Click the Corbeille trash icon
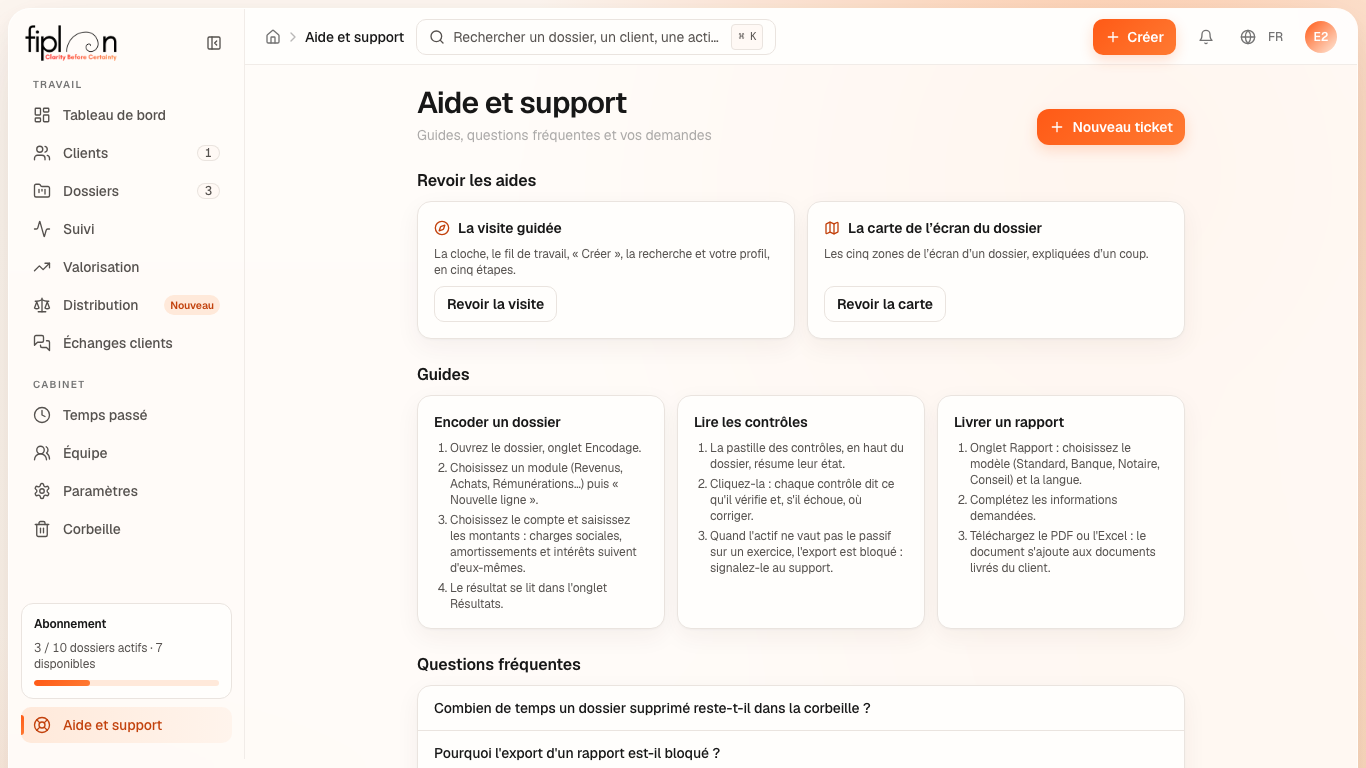 click(x=42, y=529)
